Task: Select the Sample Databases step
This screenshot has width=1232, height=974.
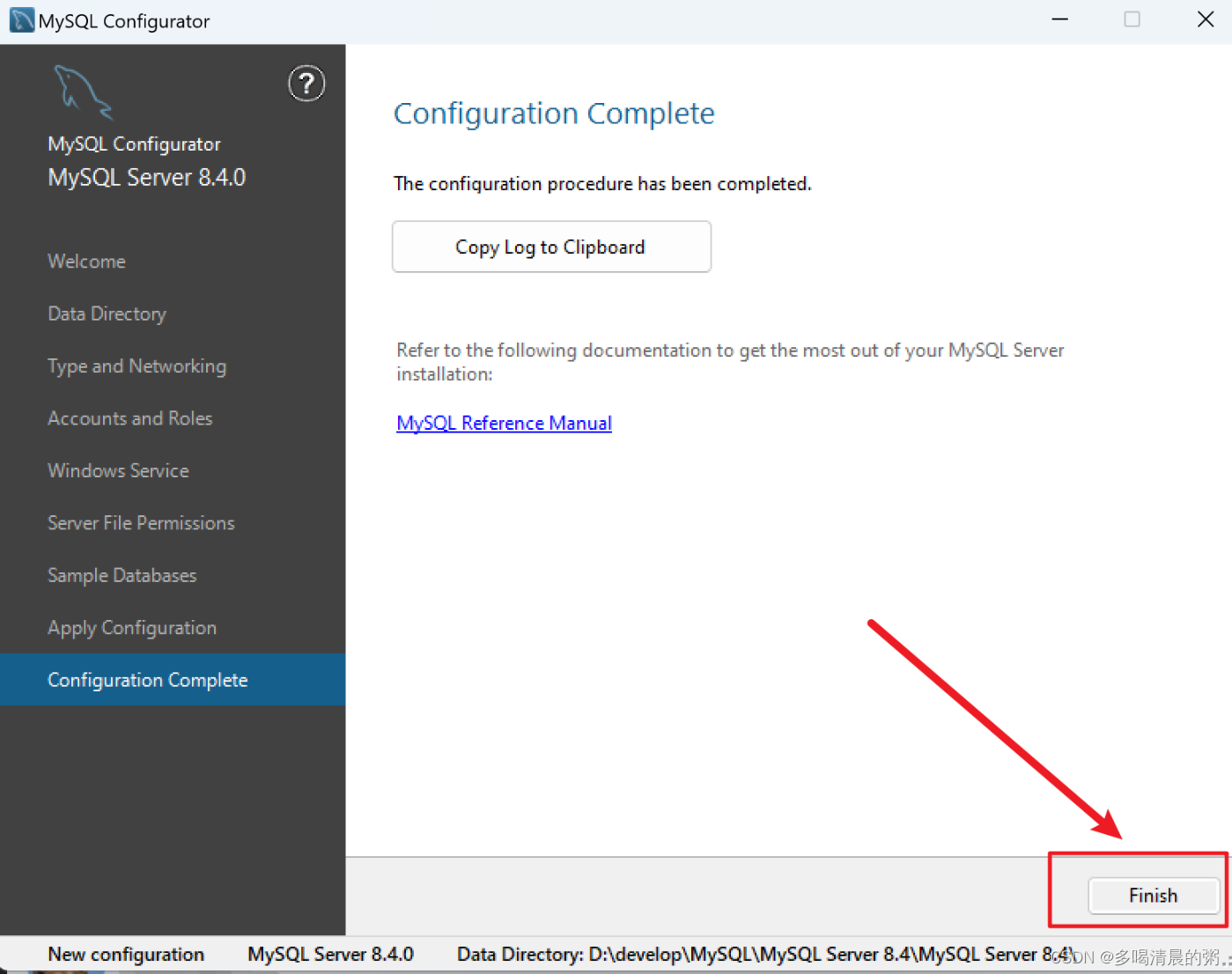Action: 122,575
